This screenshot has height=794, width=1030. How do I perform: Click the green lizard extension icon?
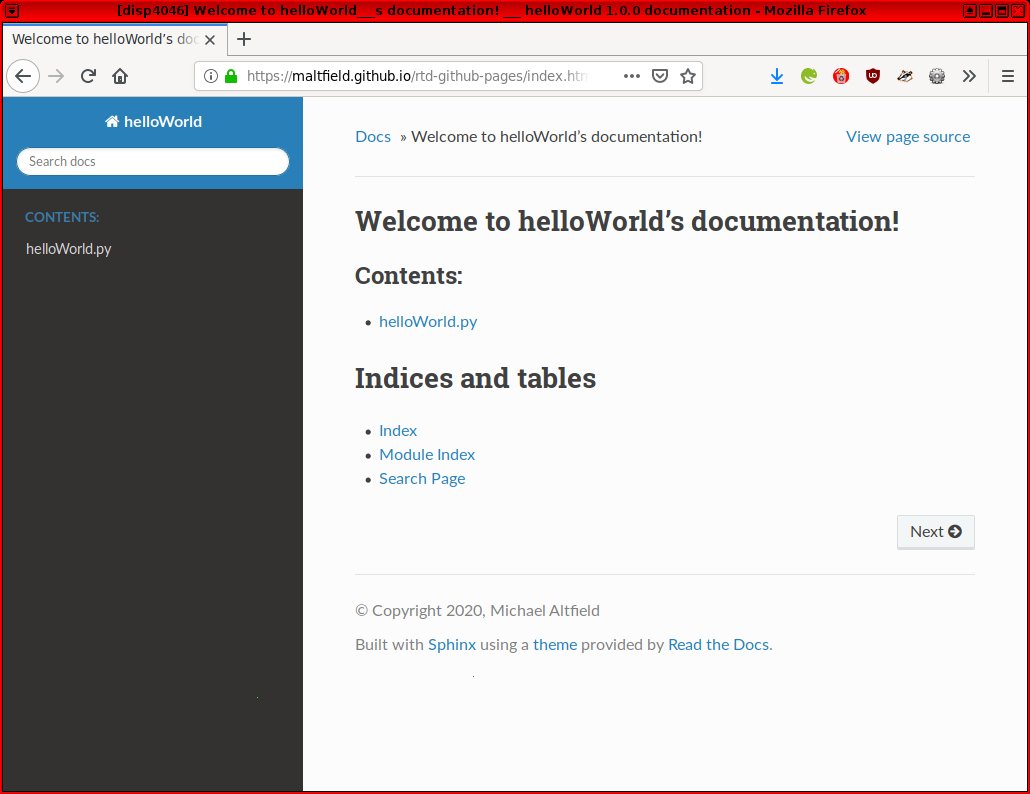pos(809,76)
